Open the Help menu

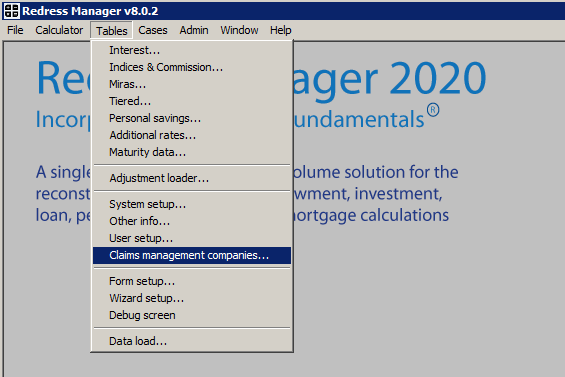[280, 30]
